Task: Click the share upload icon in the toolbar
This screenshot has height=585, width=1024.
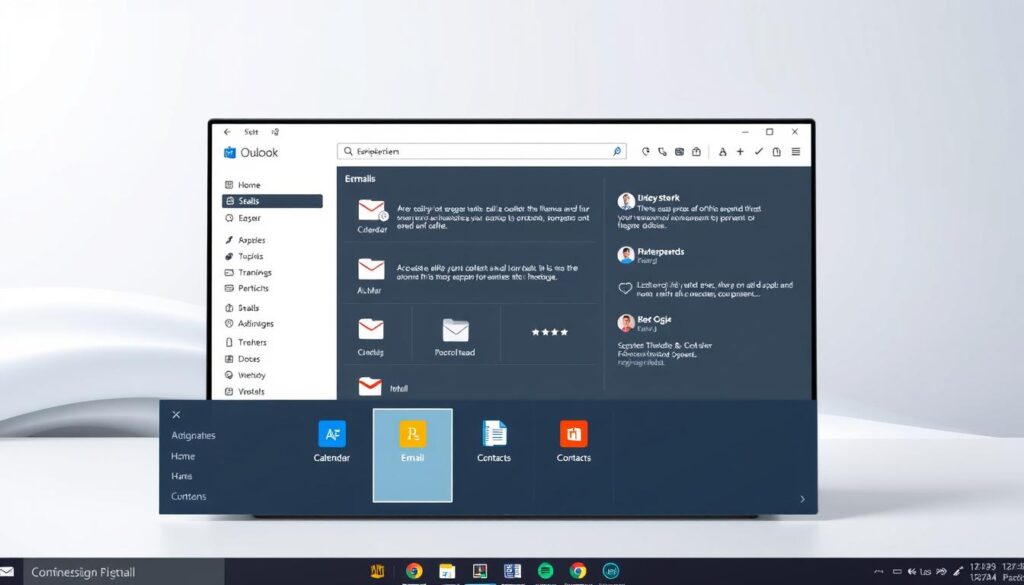Action: (696, 151)
